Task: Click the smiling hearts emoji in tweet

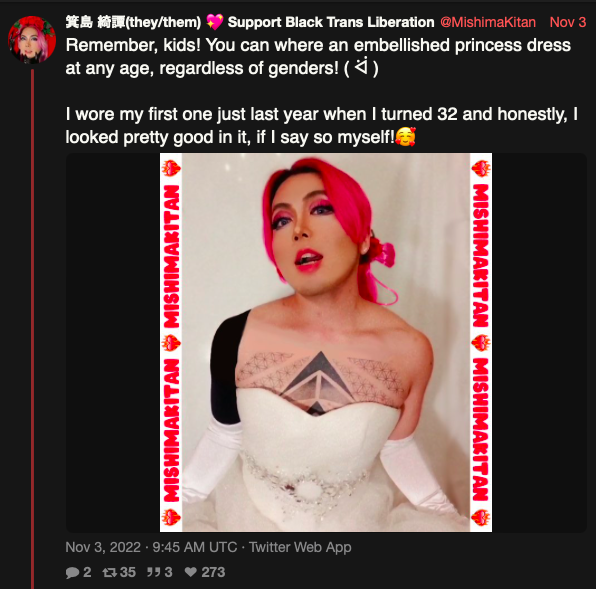Action: coord(406,137)
